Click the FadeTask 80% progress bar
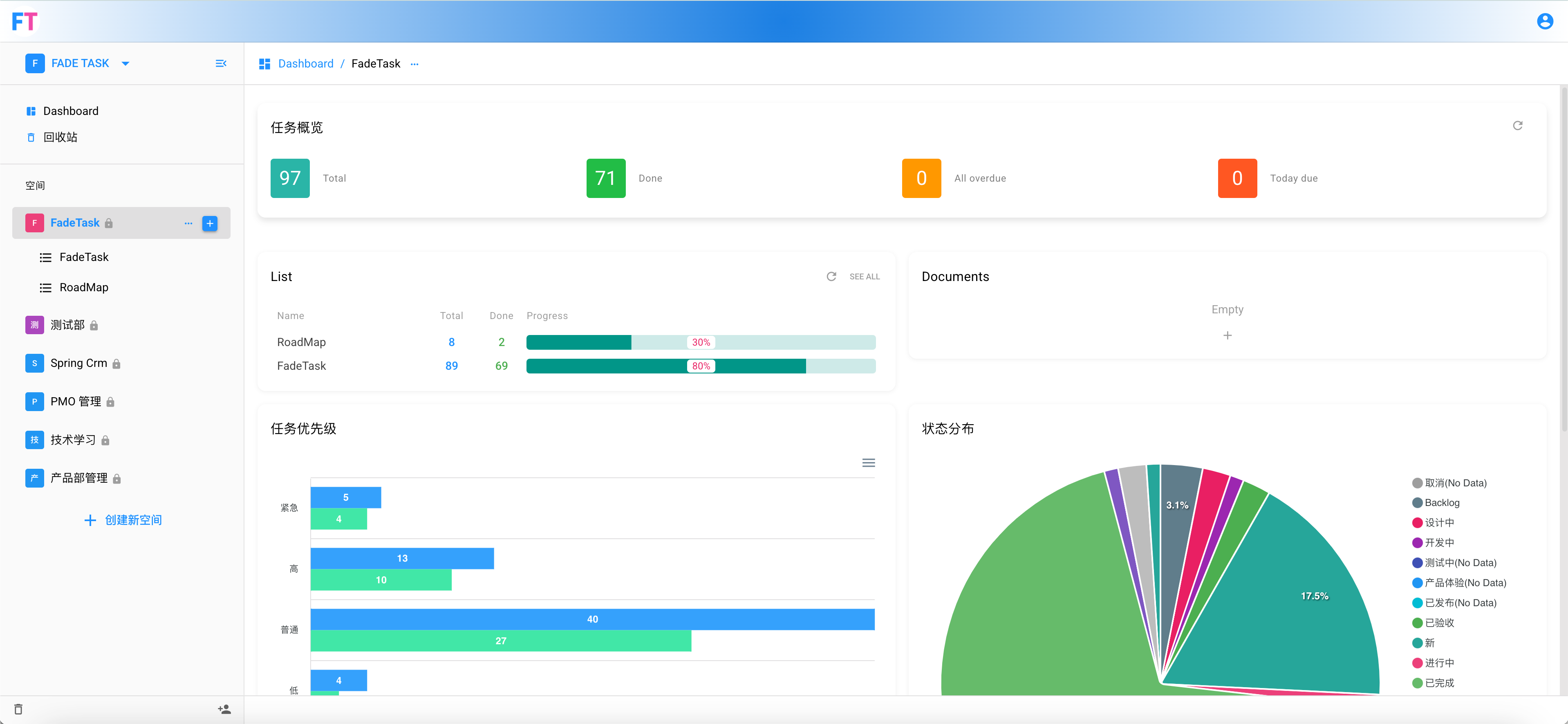This screenshot has width=1568, height=724. [701, 366]
